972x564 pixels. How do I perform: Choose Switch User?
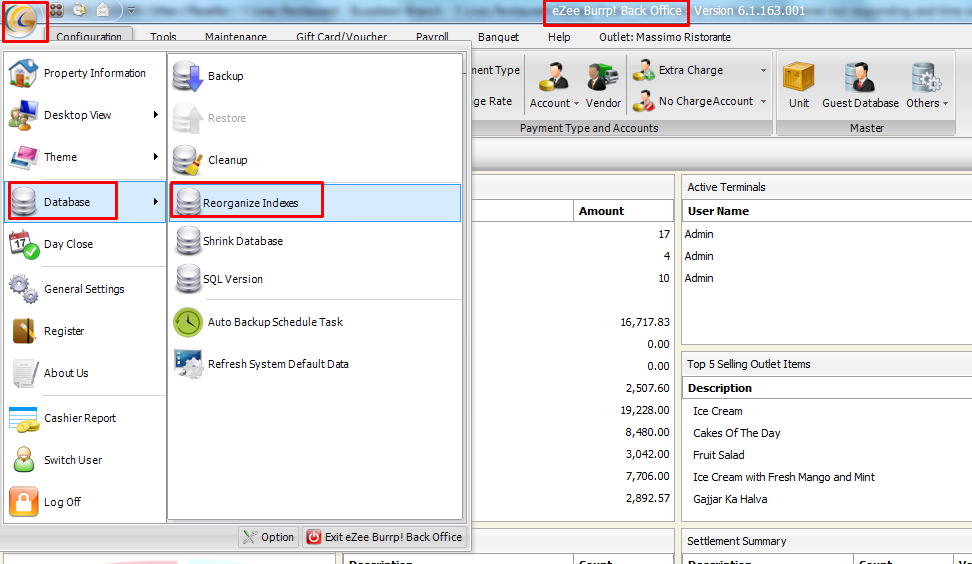[x=85, y=460]
